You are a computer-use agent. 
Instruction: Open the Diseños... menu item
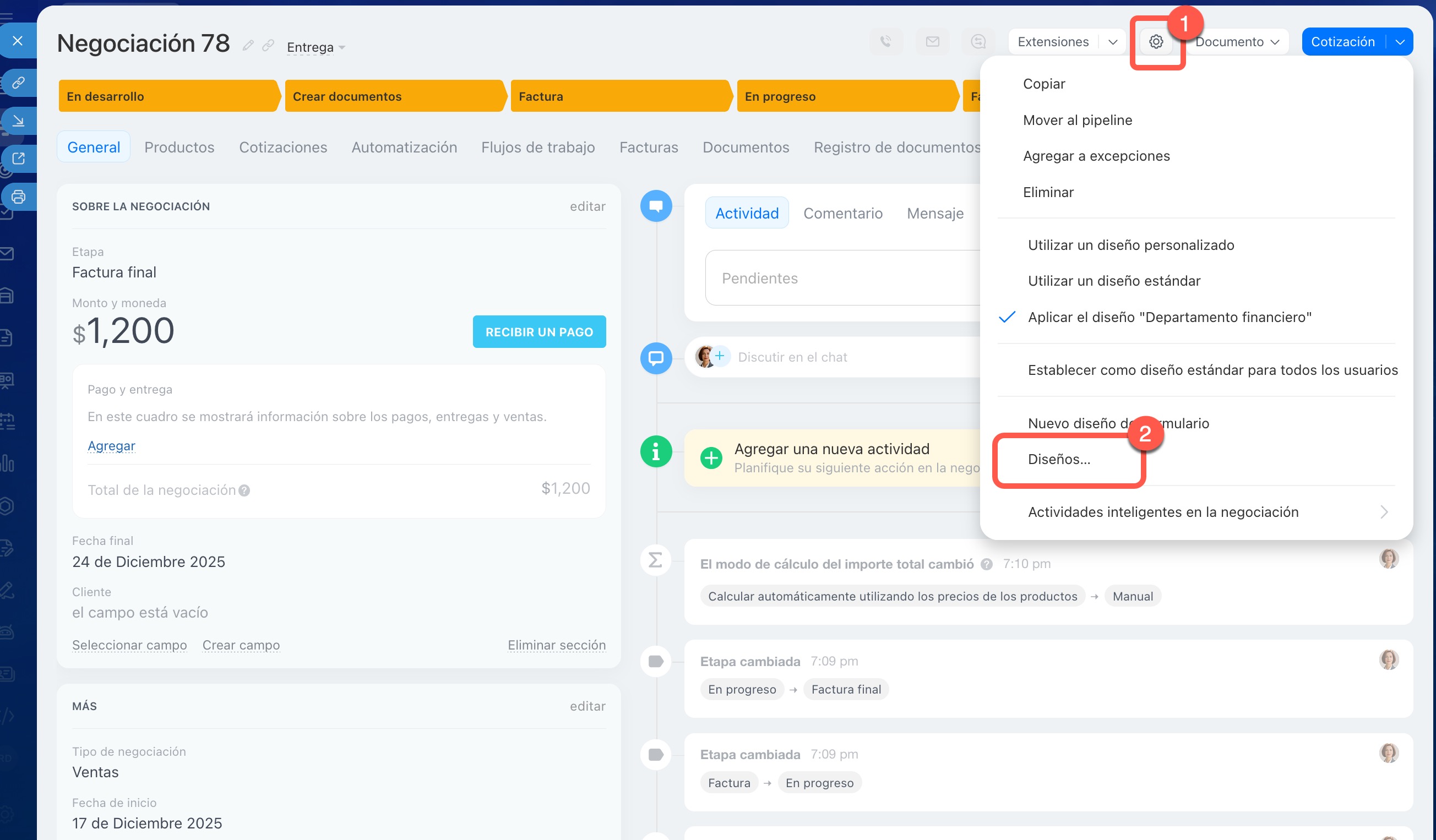[x=1059, y=459]
